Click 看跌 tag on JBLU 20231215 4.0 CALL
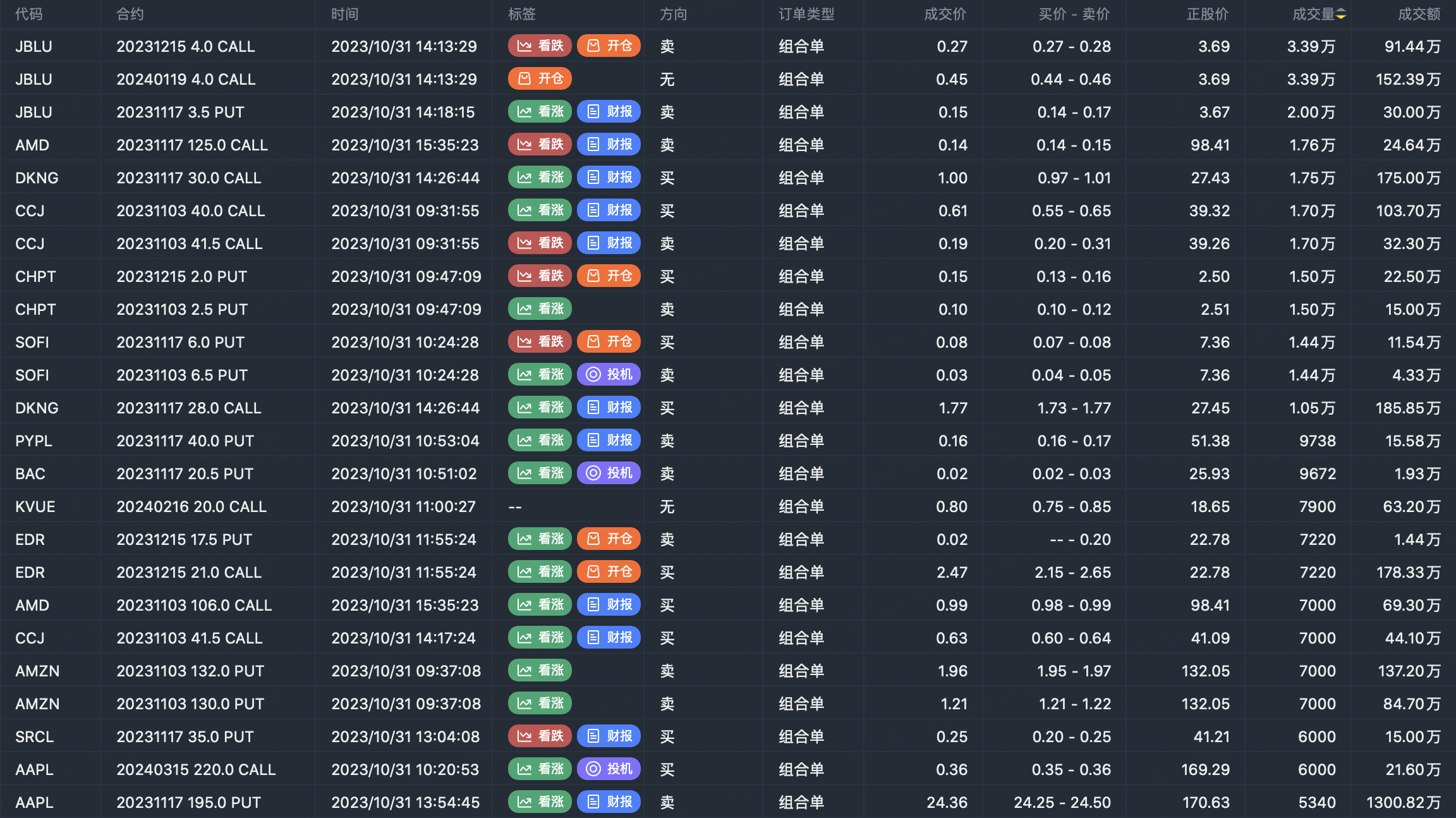This screenshot has width=1456, height=818. (x=540, y=46)
